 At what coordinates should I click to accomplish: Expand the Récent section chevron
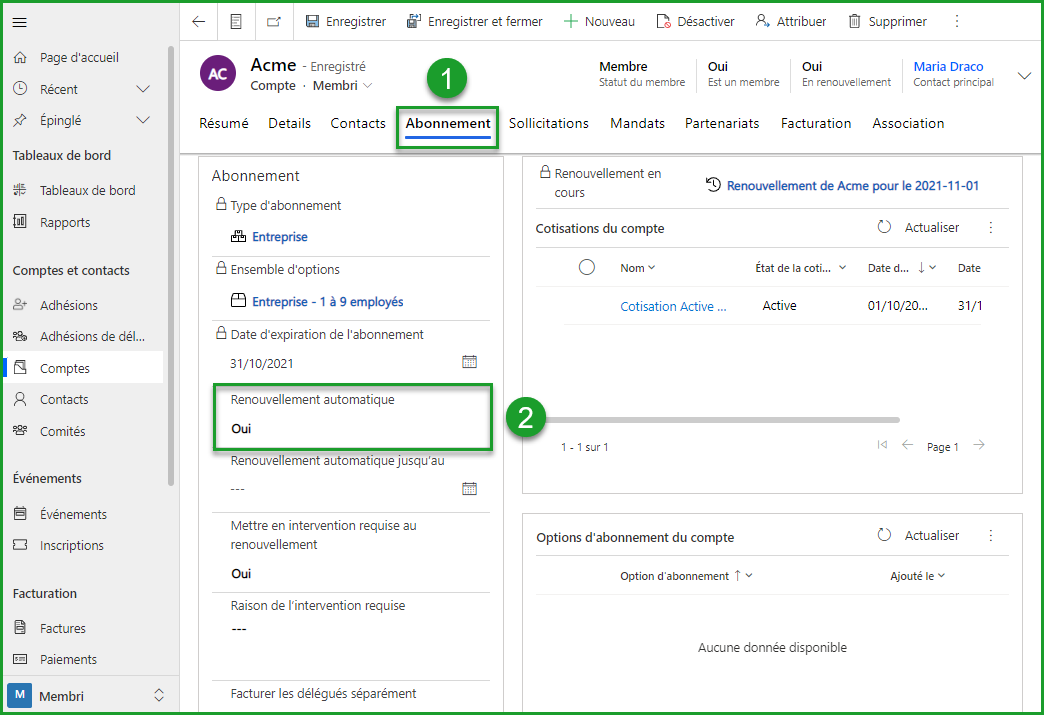point(143,89)
